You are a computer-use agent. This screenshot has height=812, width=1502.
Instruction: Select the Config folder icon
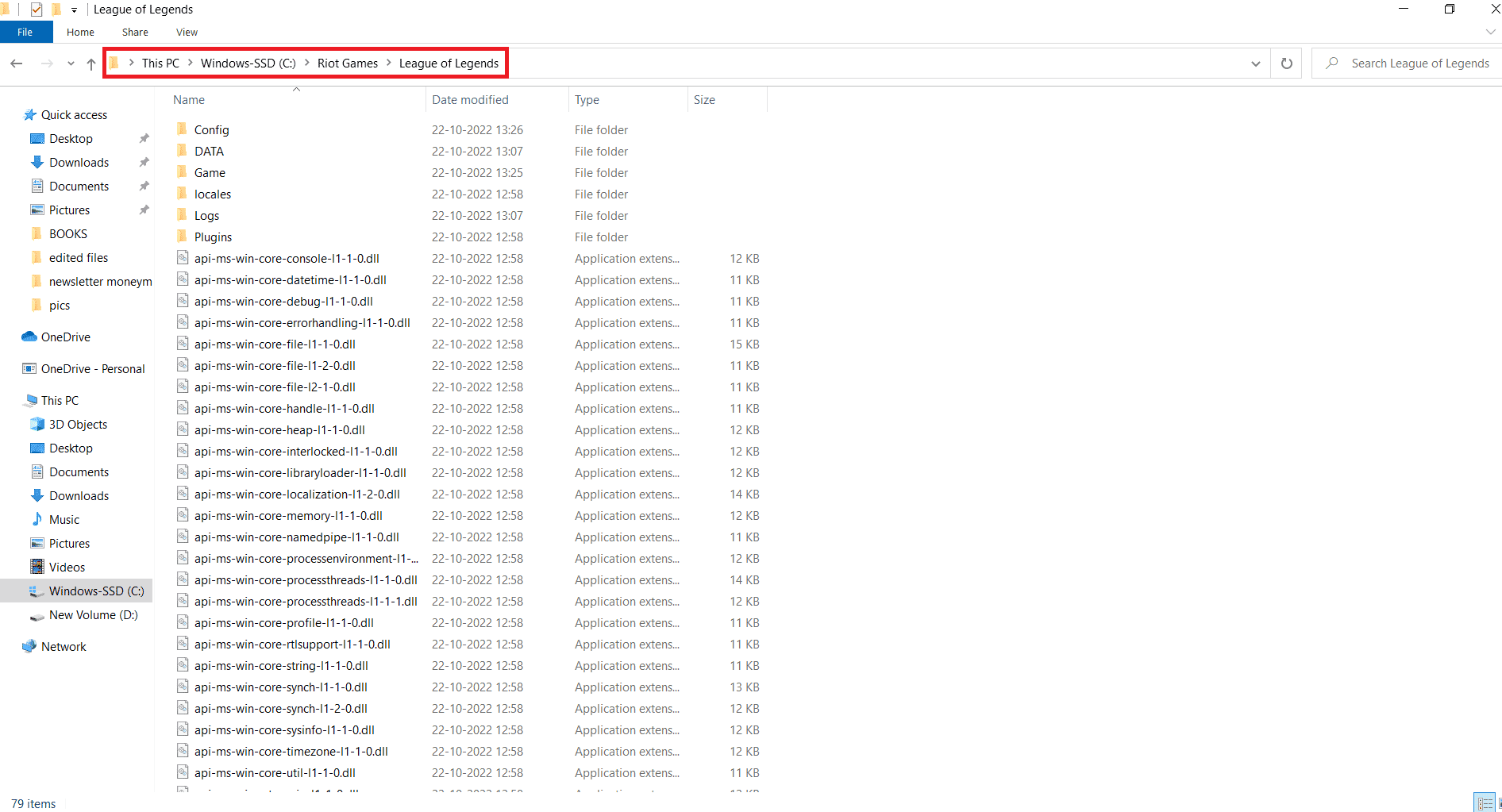(x=183, y=129)
